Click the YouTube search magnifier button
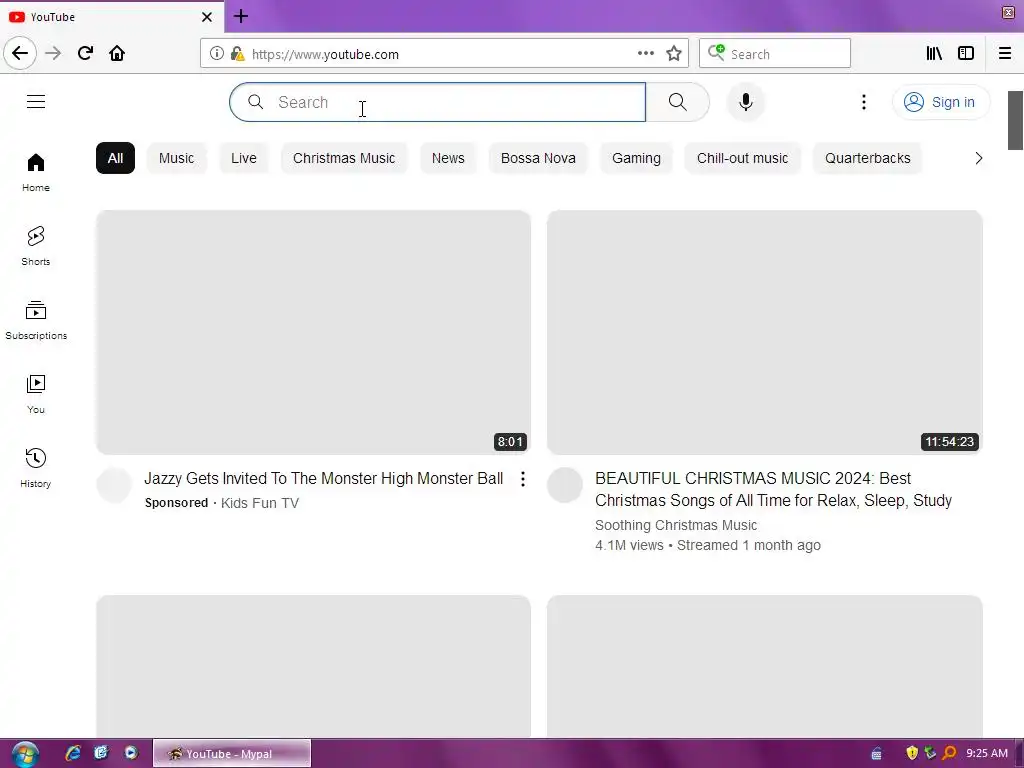The height and width of the screenshot is (768, 1024). [677, 102]
